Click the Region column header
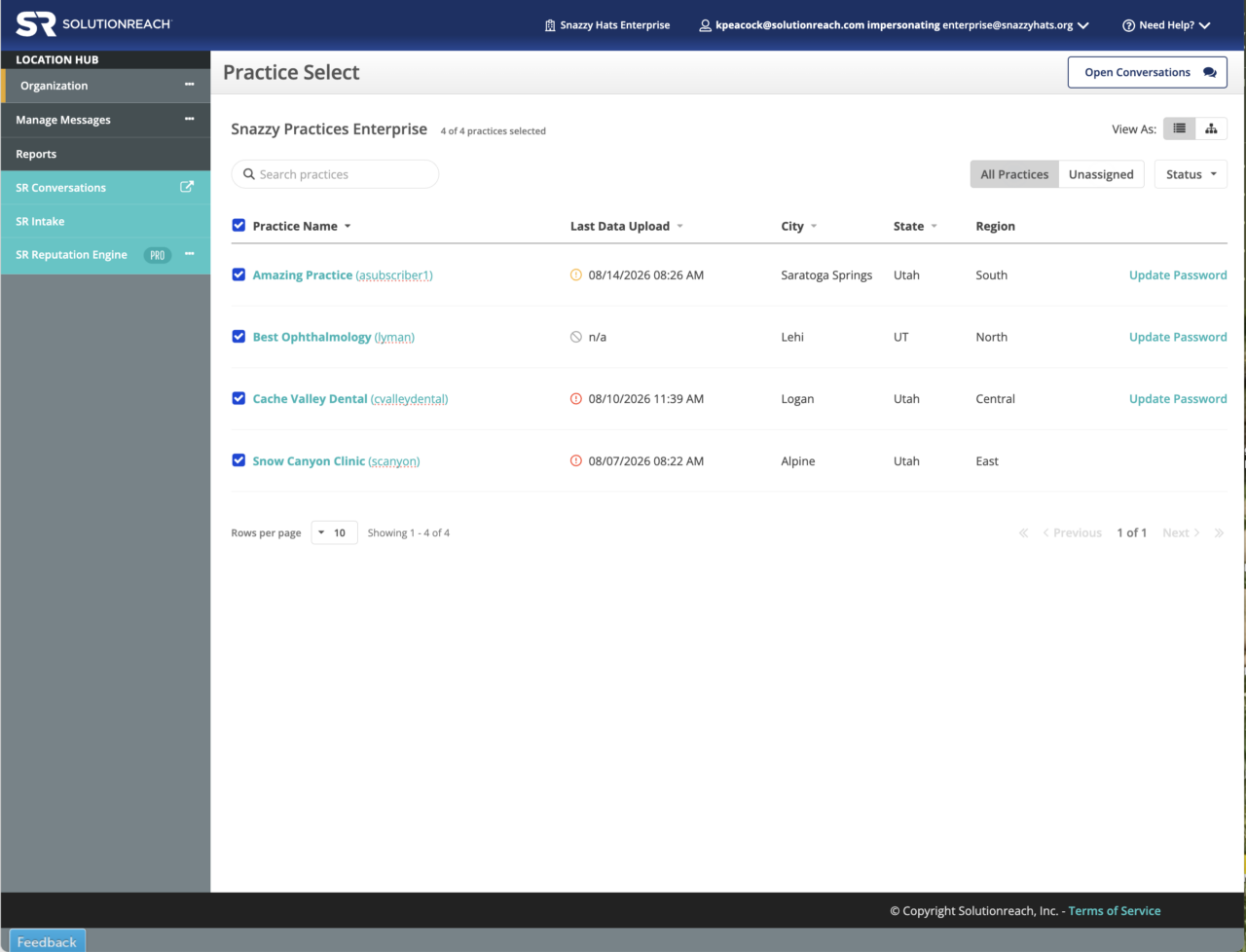 pyautogui.click(x=995, y=226)
